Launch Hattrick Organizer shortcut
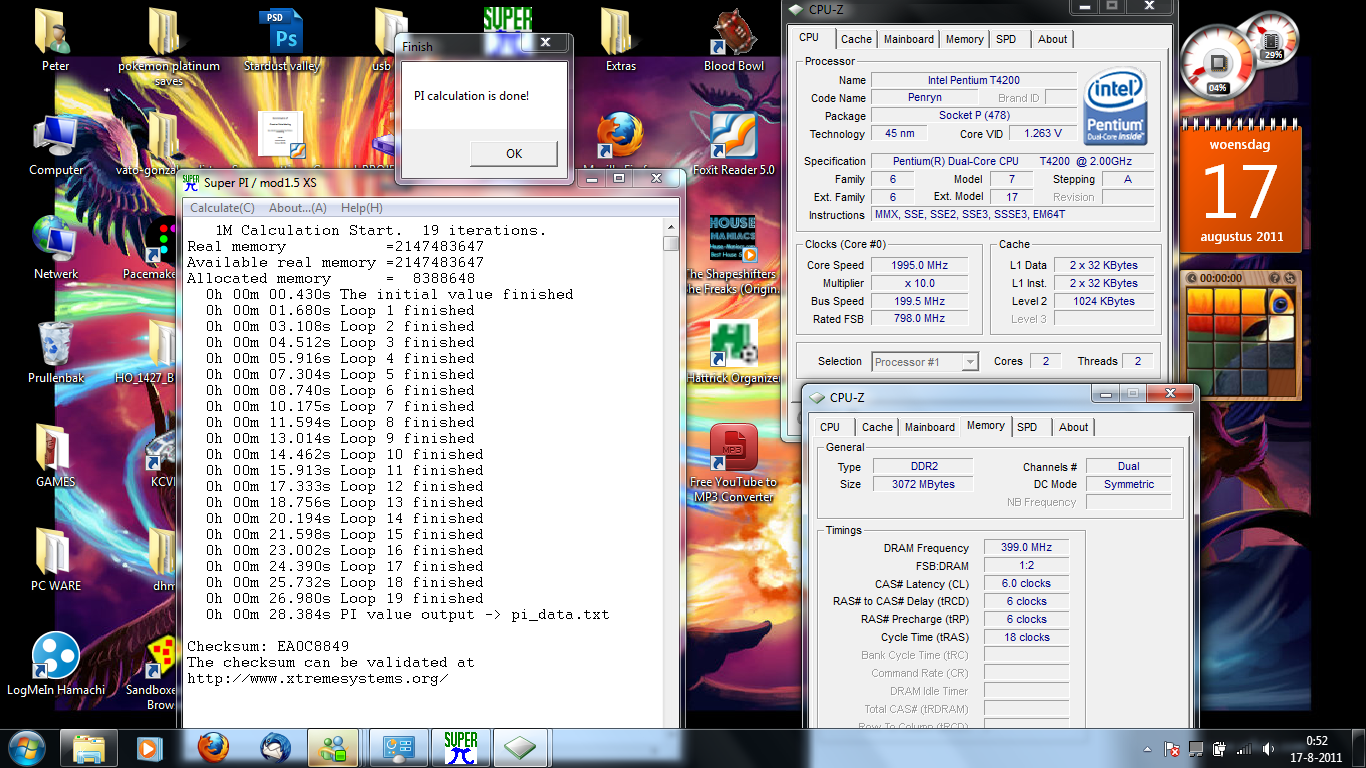This screenshot has height=768, width=1366. [x=734, y=352]
